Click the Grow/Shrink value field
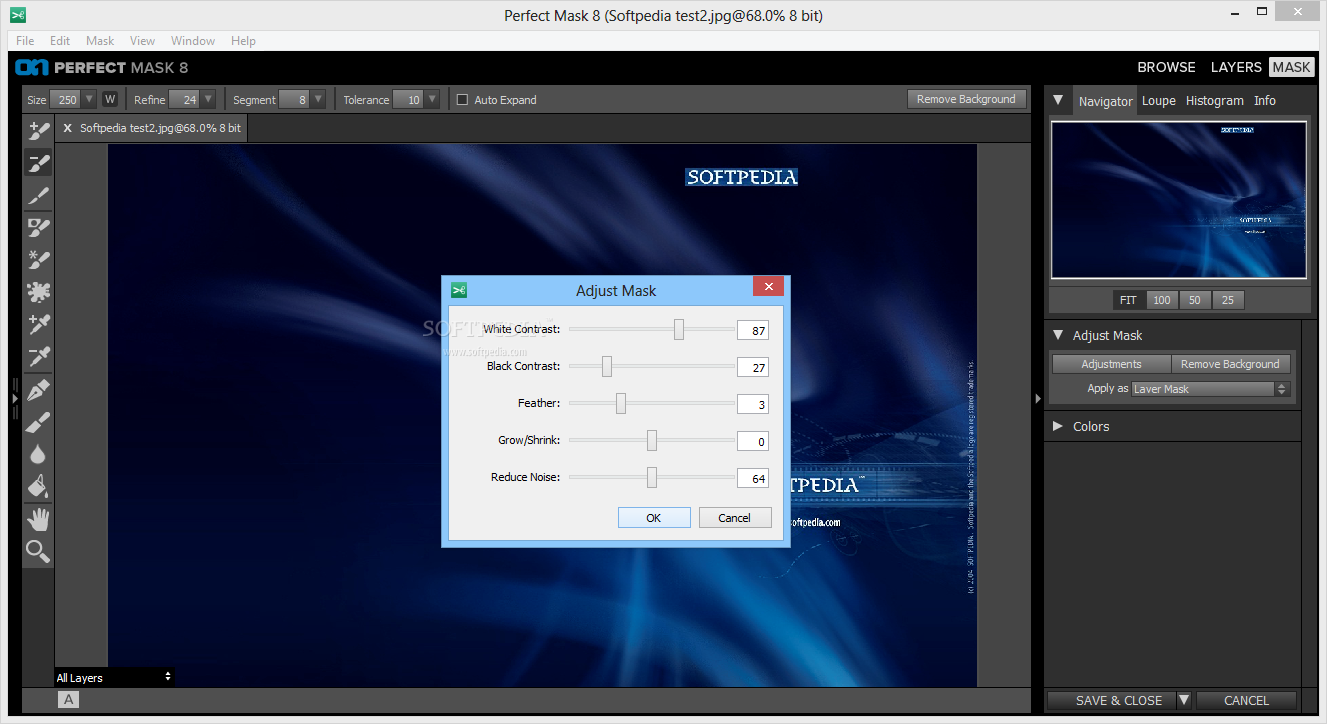 [753, 441]
